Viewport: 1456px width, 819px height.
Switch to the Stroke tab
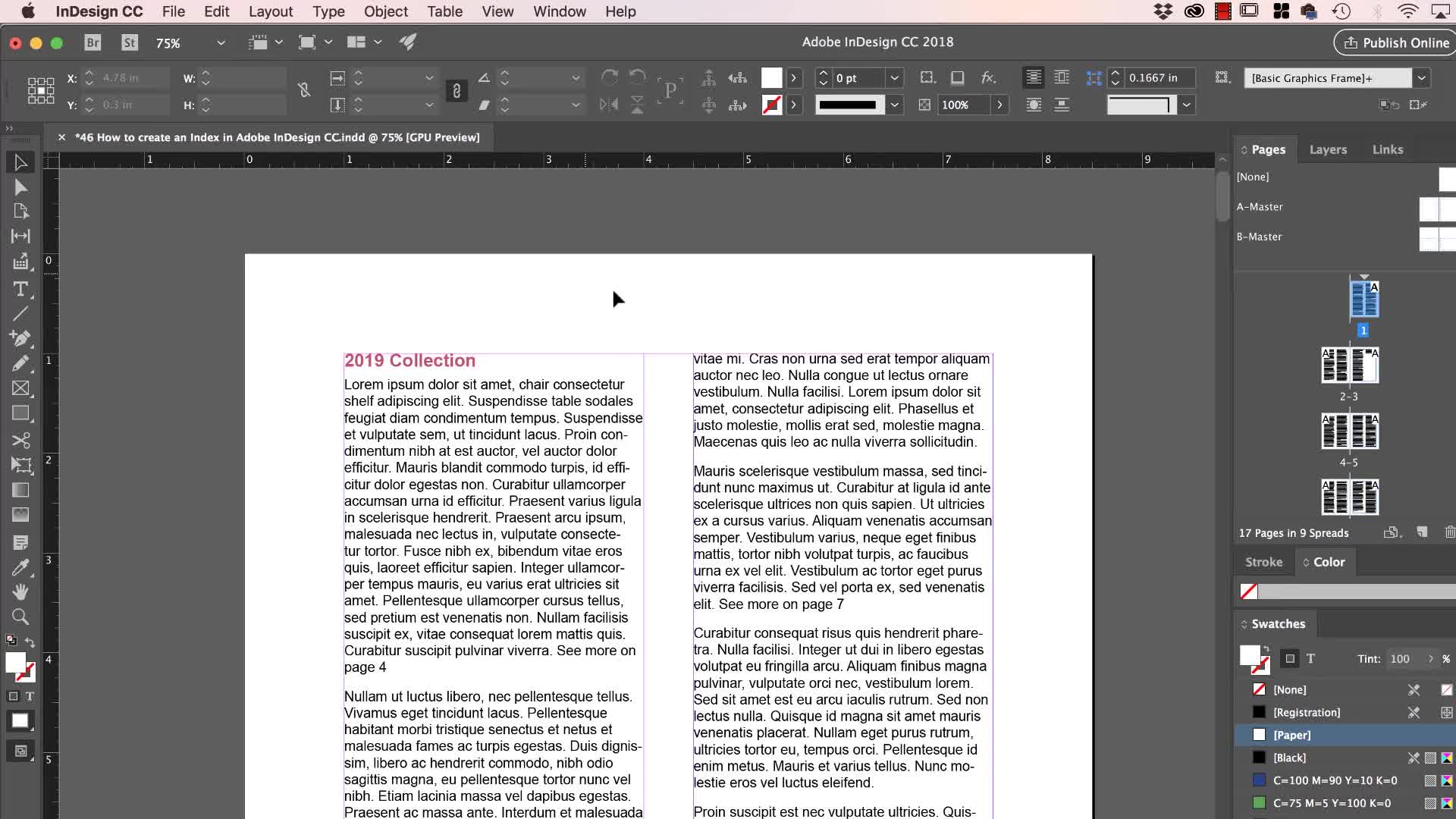pyautogui.click(x=1263, y=562)
